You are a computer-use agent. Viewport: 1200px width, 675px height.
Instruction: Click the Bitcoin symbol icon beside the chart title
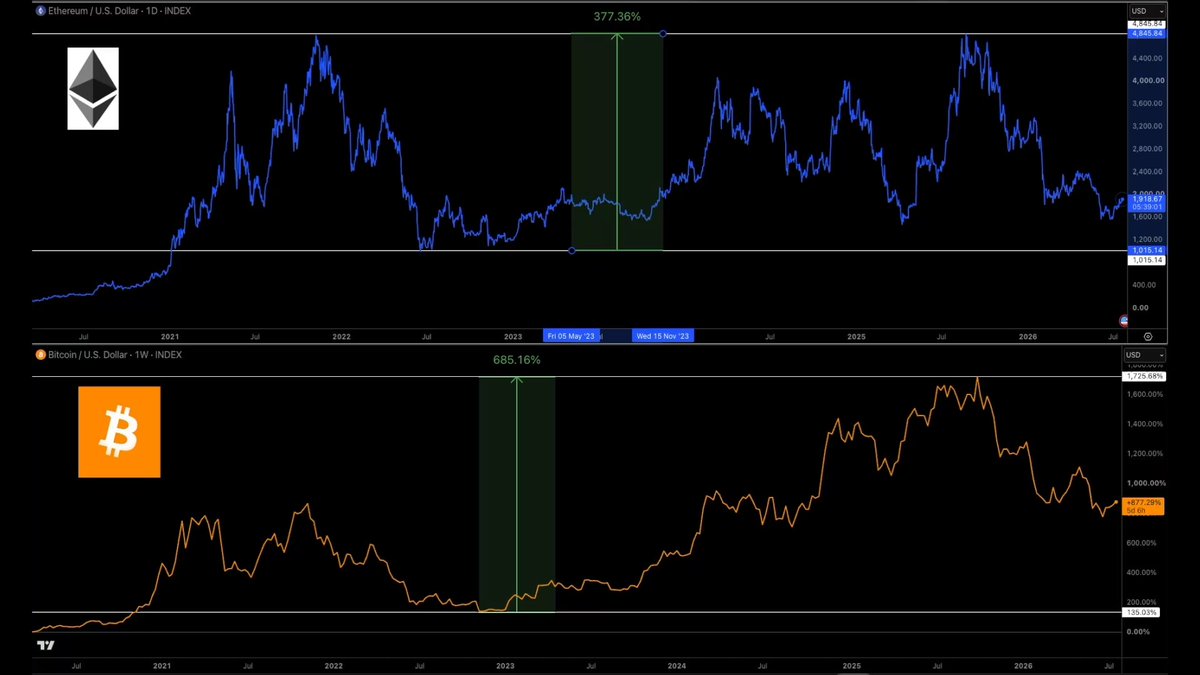pos(41,354)
